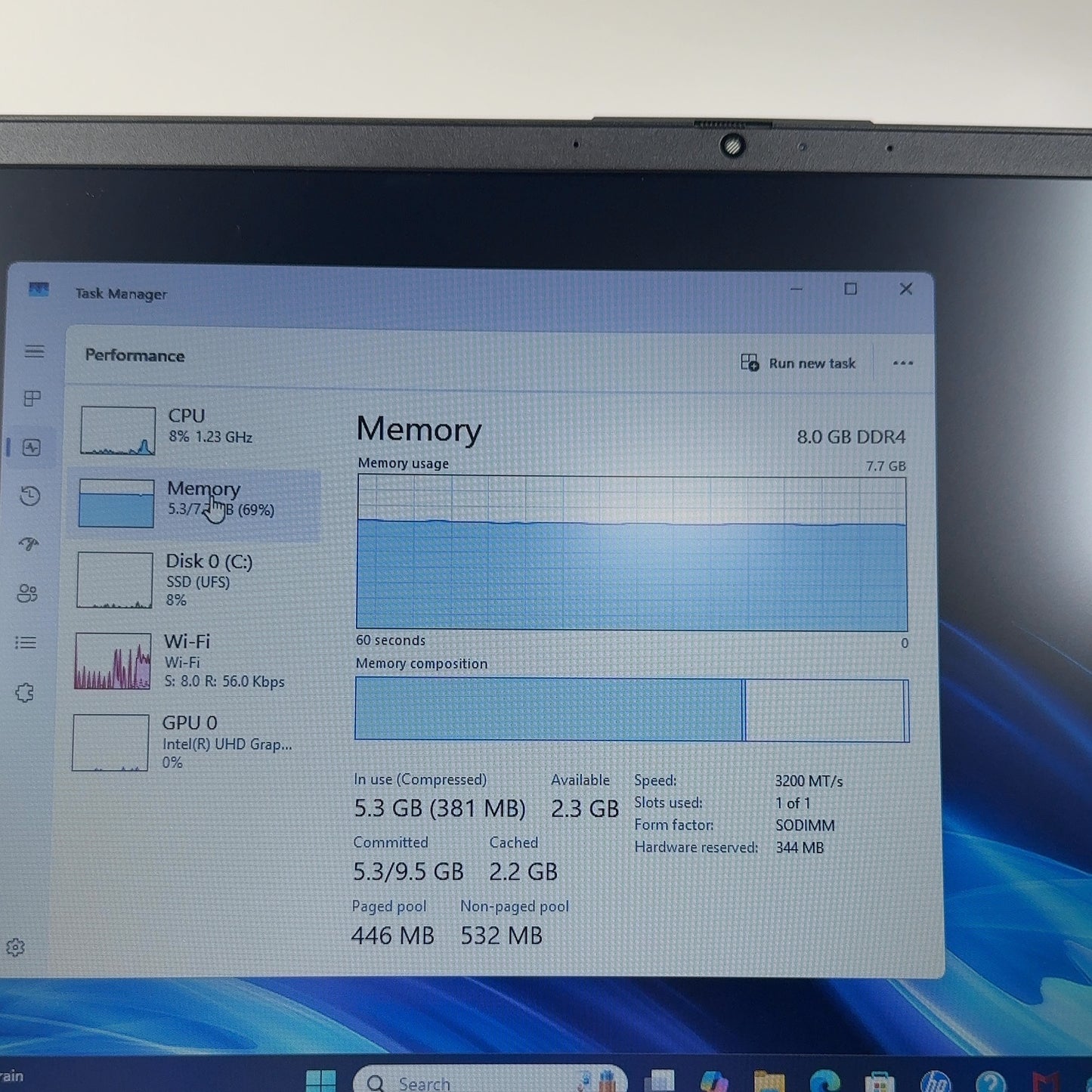This screenshot has width=1092, height=1092.
Task: Open the three-dots more options menu
Action: tap(903, 363)
